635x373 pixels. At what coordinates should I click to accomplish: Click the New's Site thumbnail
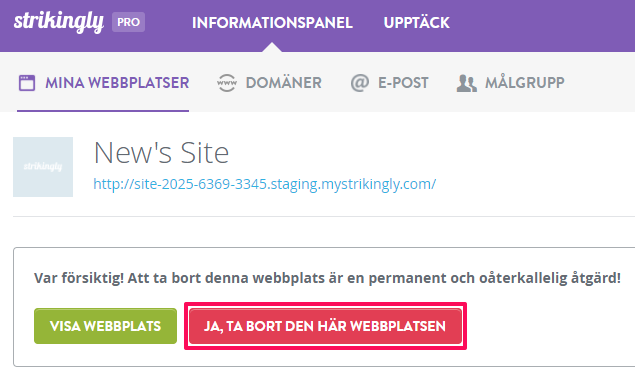pyautogui.click(x=43, y=167)
